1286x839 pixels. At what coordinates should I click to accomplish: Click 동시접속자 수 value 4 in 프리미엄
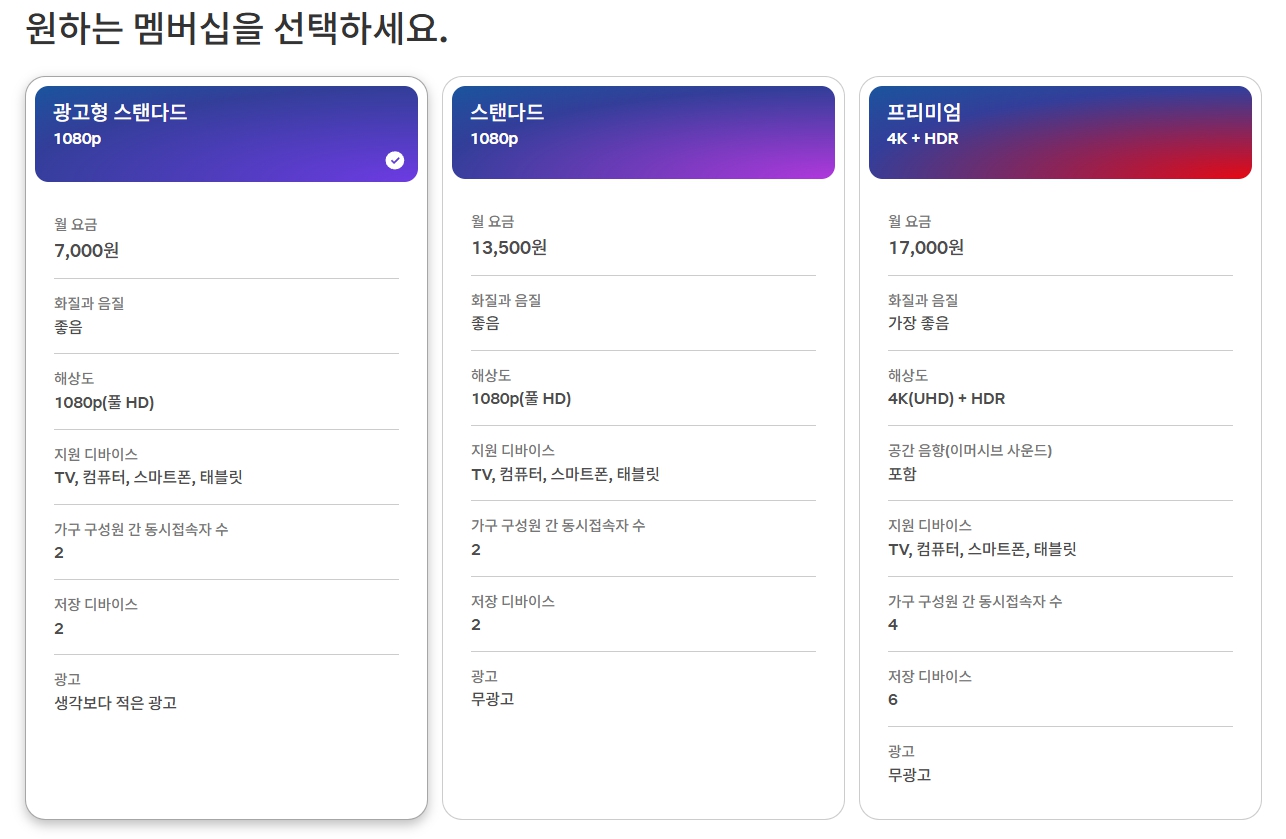tap(893, 625)
